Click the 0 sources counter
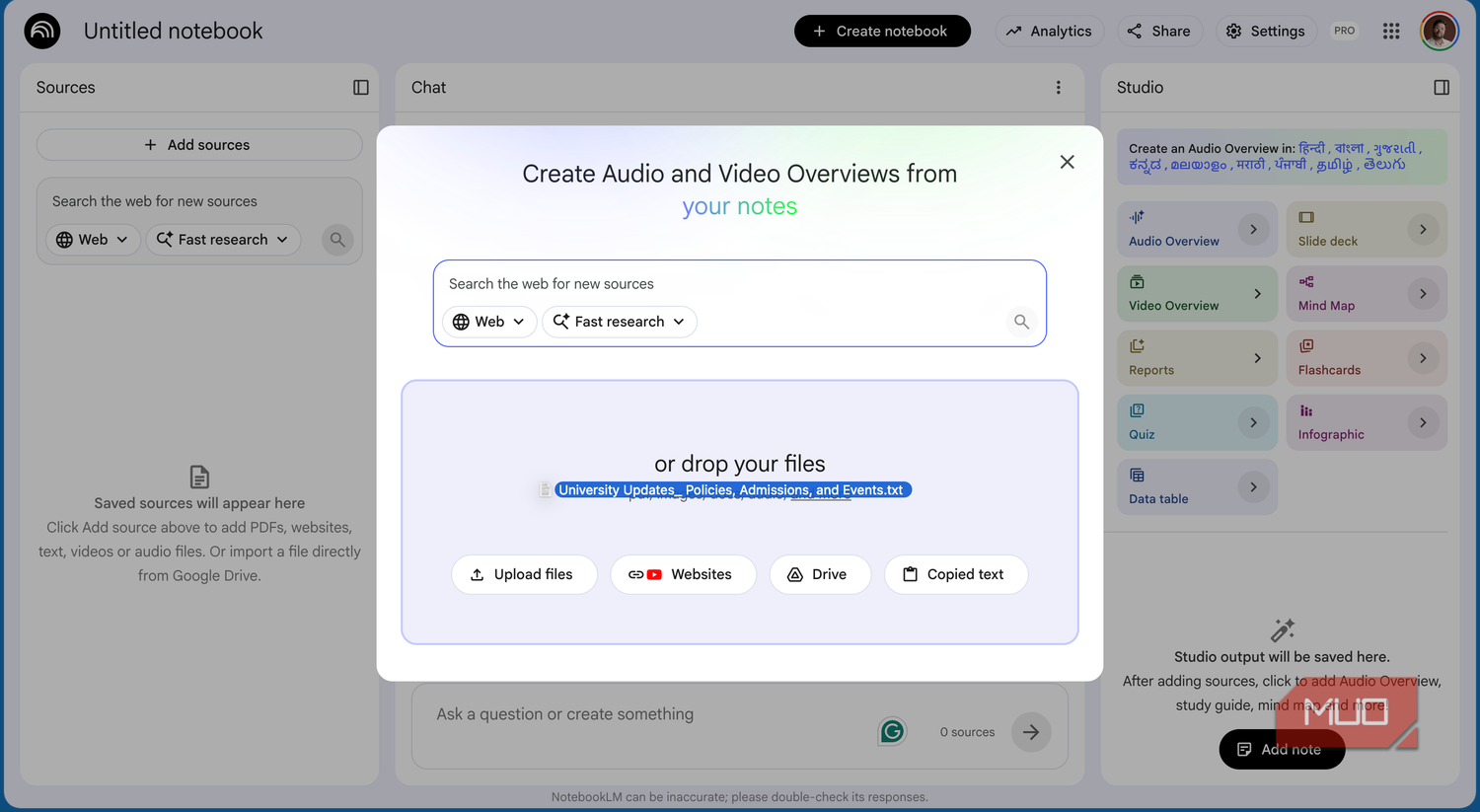 pos(967,732)
